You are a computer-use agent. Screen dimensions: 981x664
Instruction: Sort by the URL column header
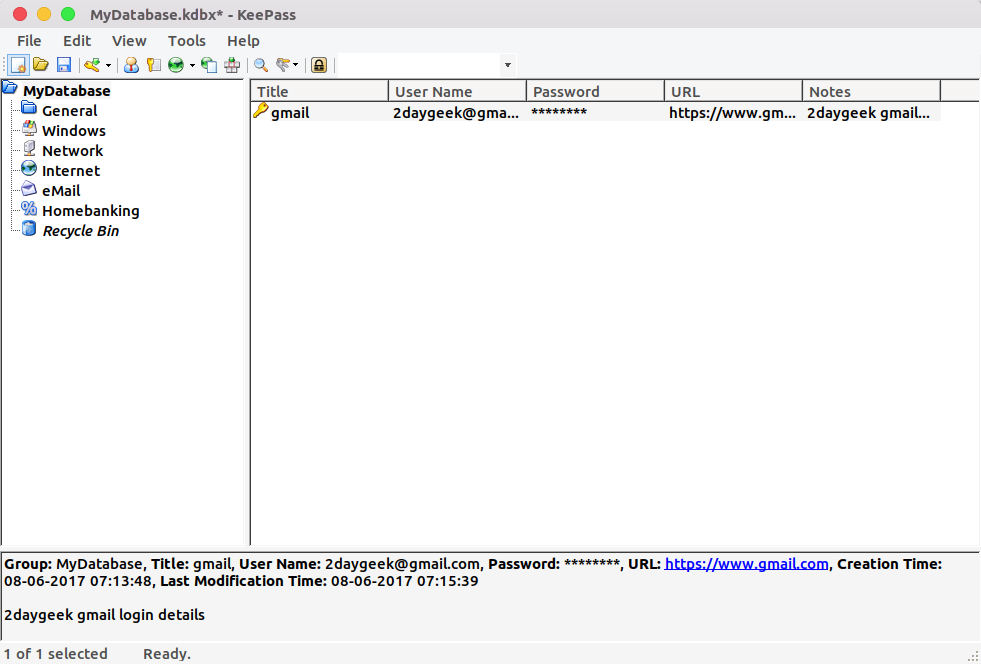(733, 91)
